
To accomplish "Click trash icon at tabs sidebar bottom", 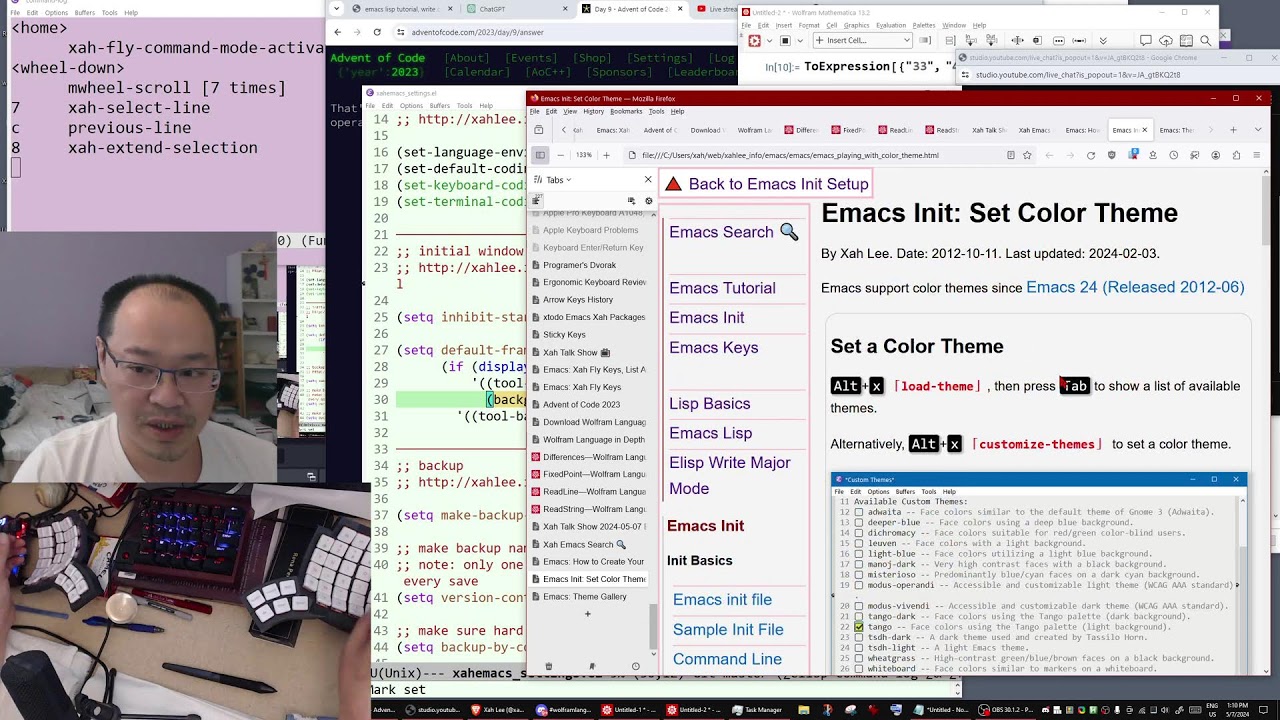I will pos(548,666).
